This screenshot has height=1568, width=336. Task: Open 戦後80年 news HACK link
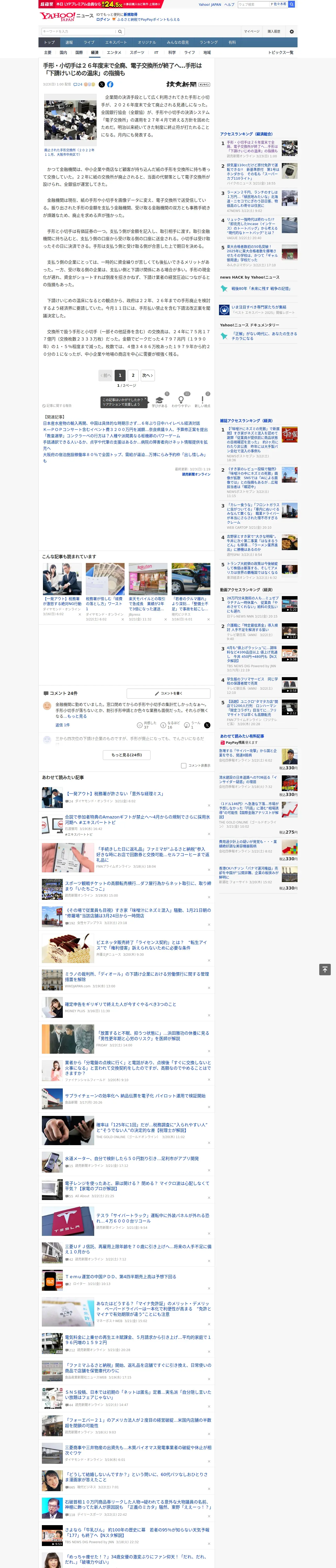point(261,289)
